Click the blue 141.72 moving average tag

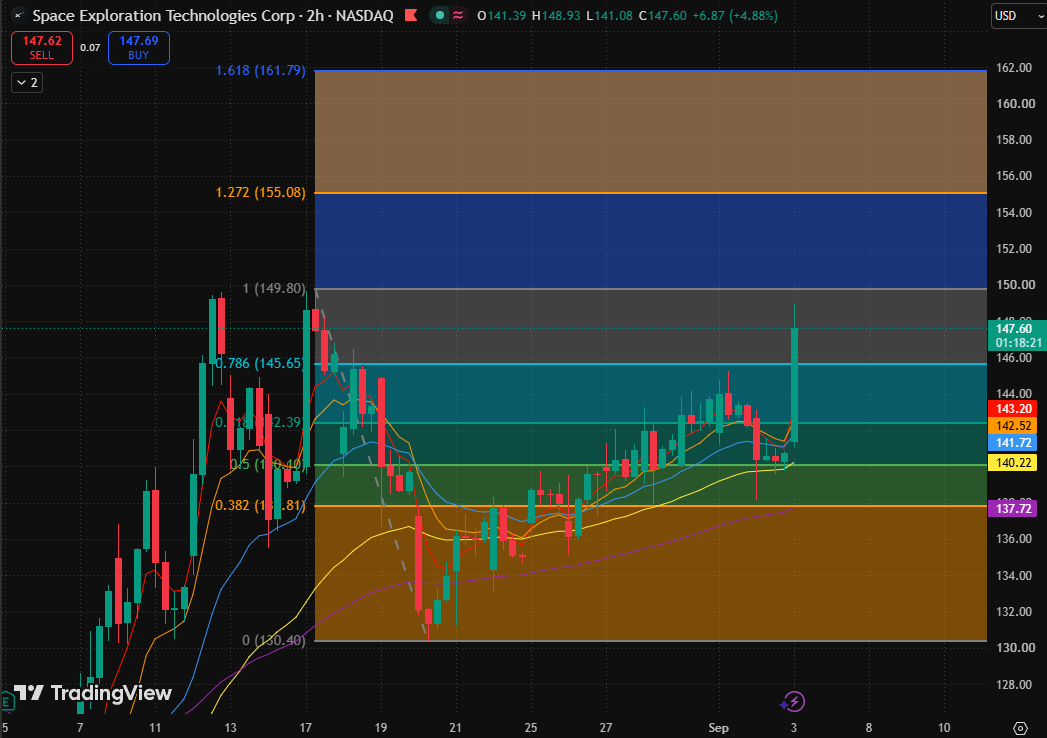click(1012, 443)
